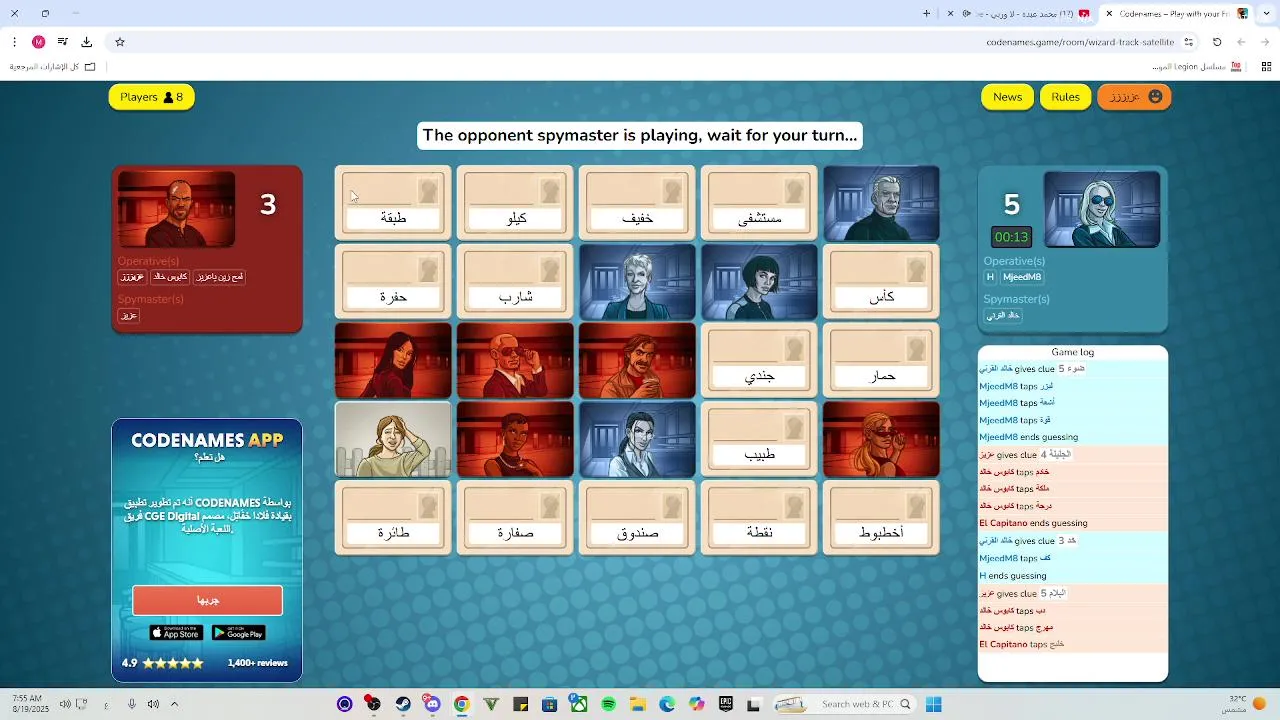Tap the word card صندوق
Screen dimensions: 1280x720
637,518
